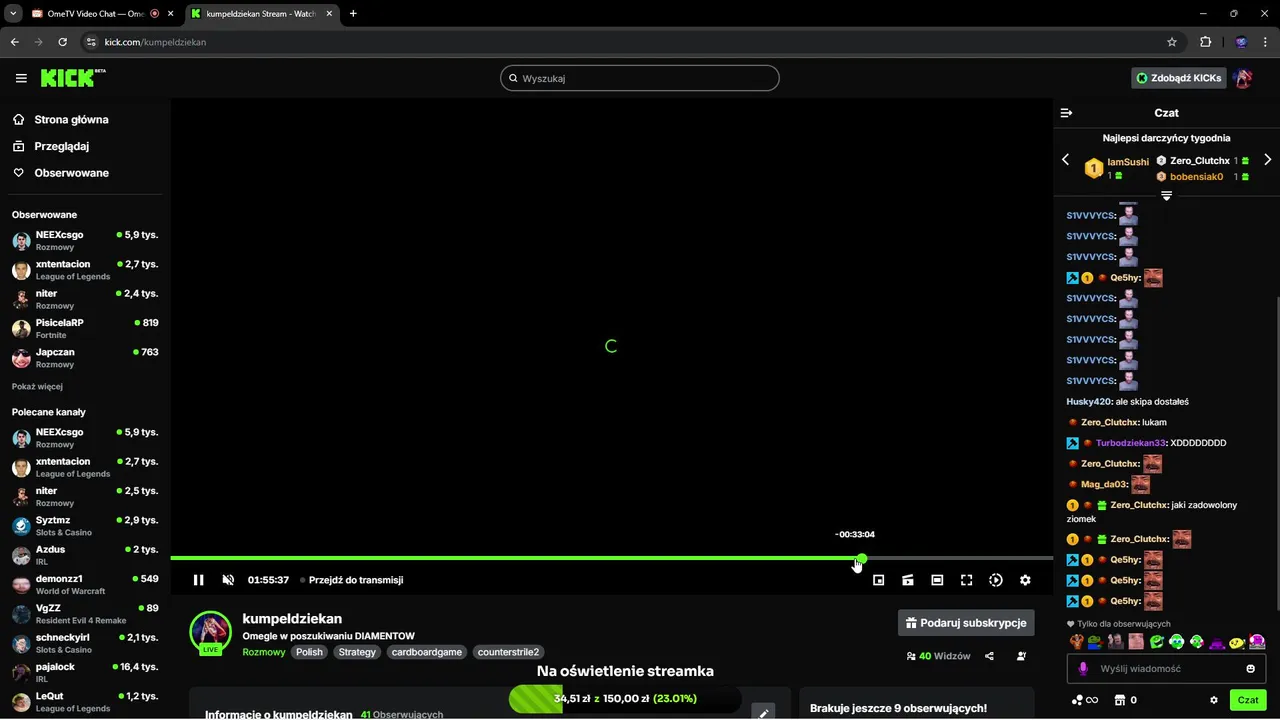Show next top gifters page

click(x=1268, y=160)
